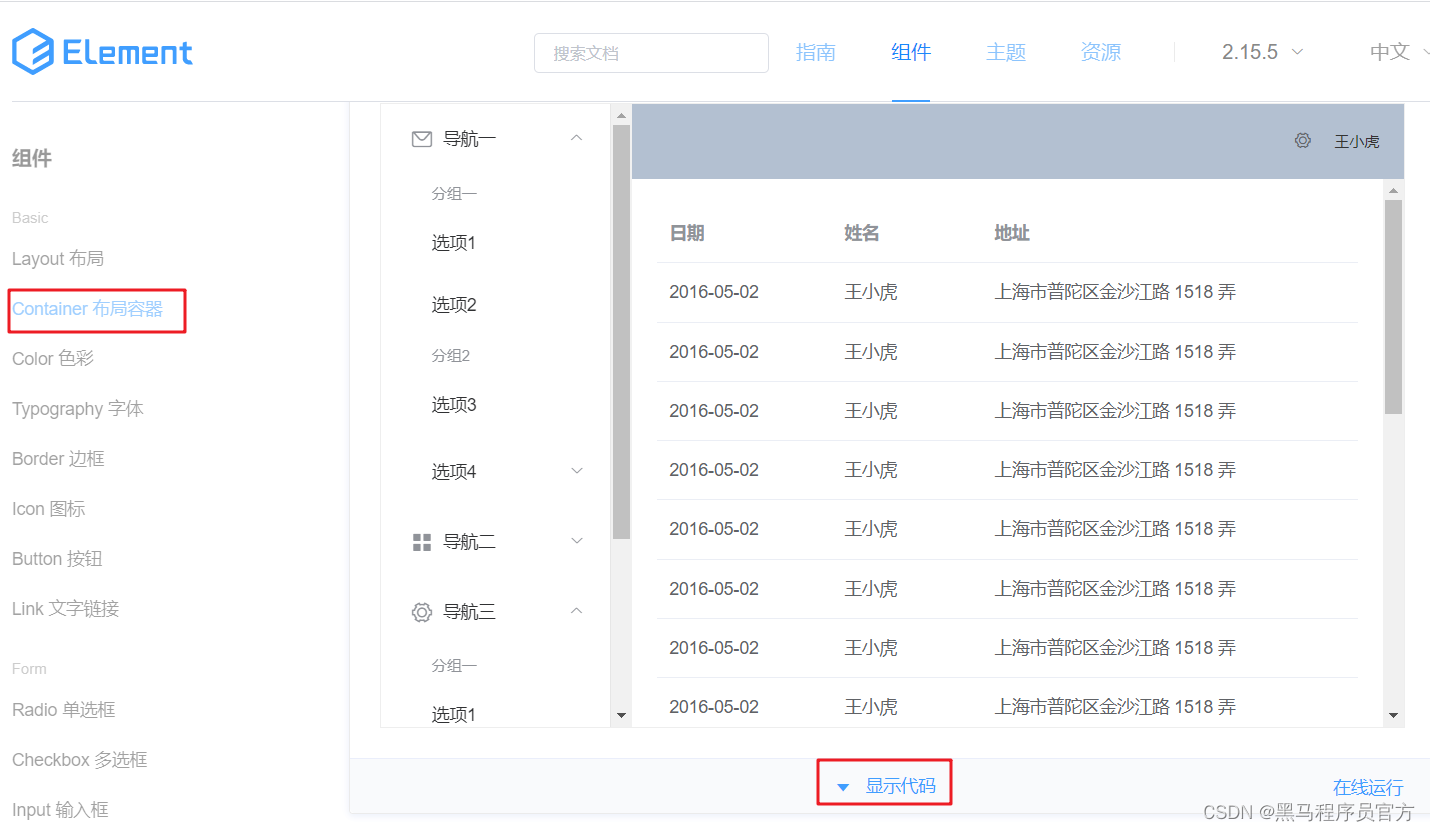Image resolution: width=1430 pixels, height=831 pixels.
Task: Click the gear icon beside 导航三
Action: 421,611
